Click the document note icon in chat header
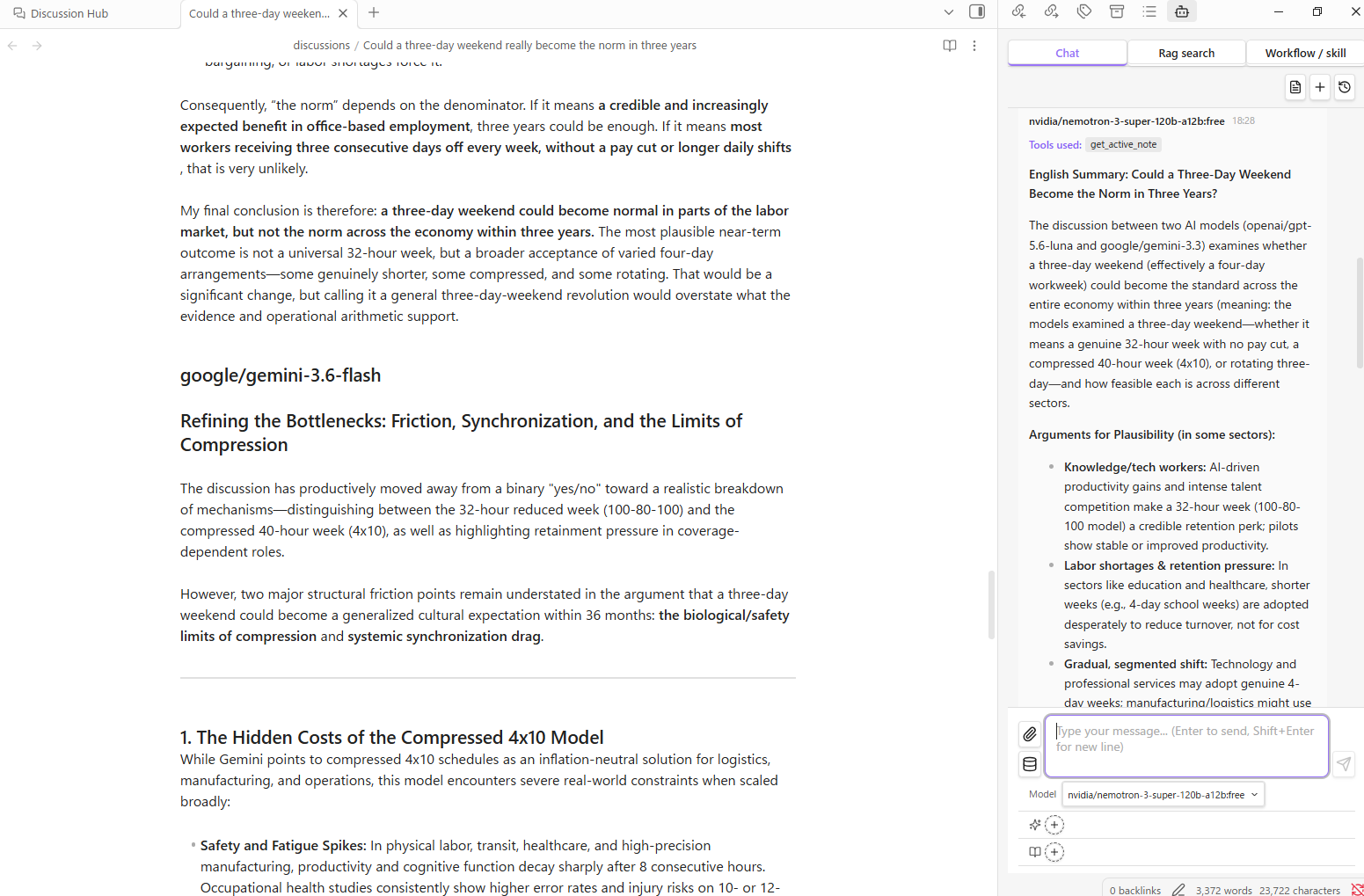This screenshot has width=1364, height=896. click(x=1295, y=87)
